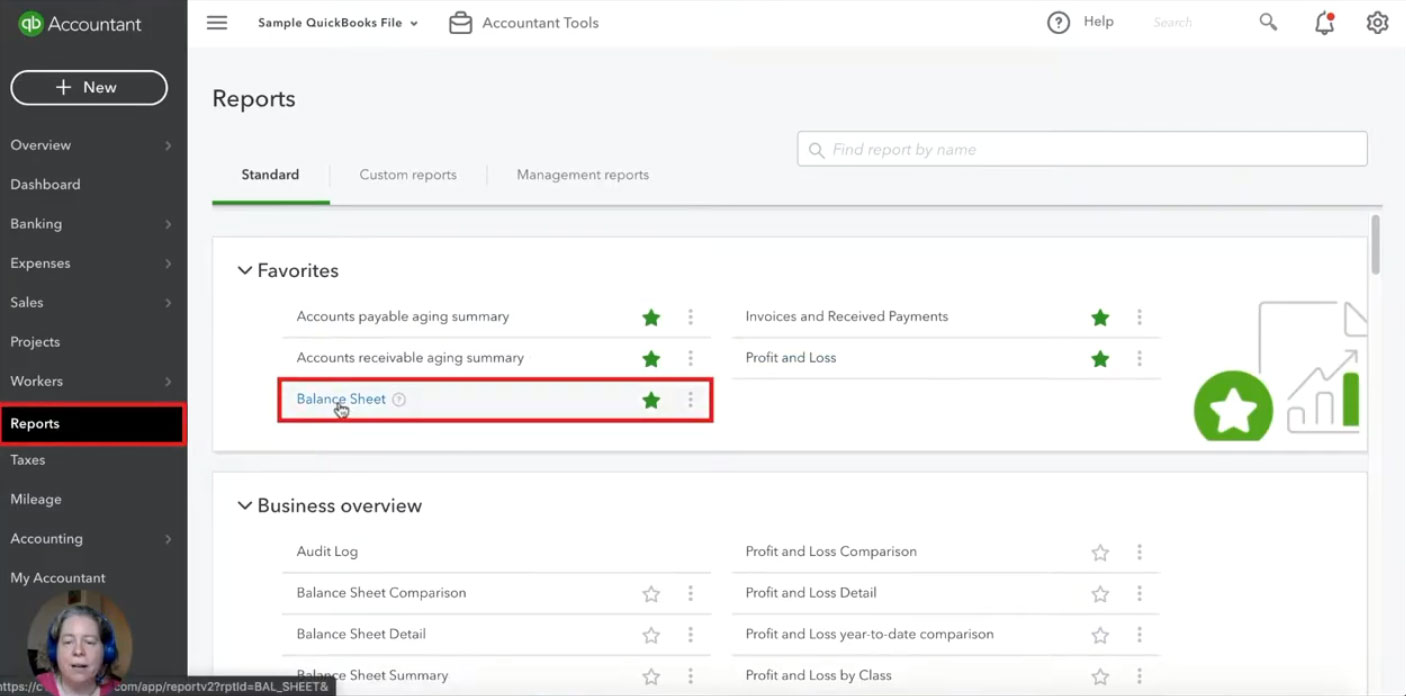1406x696 pixels.
Task: Switch to the Management reports tab
Action: point(583,174)
